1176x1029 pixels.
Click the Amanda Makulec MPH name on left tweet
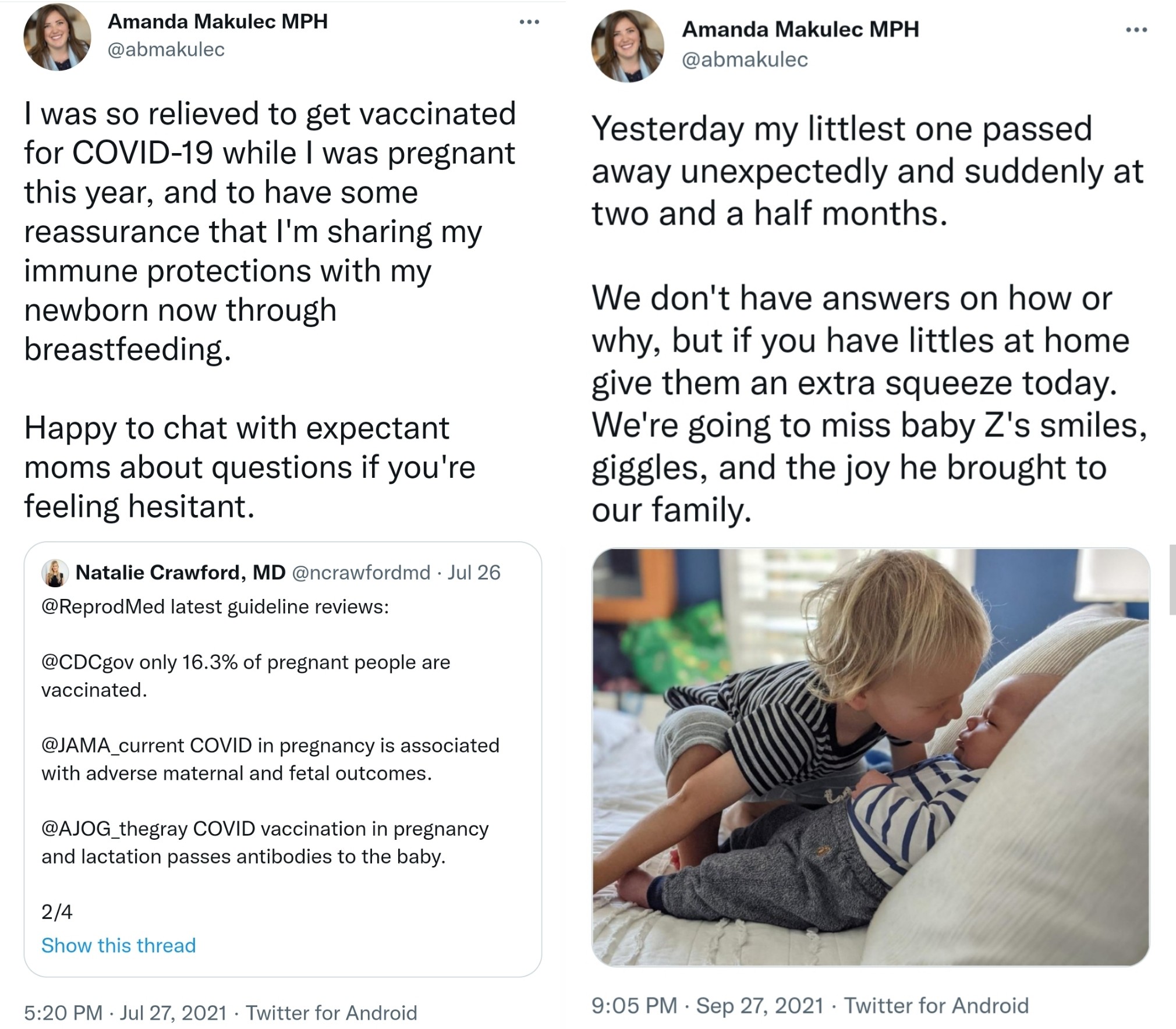click(x=218, y=22)
